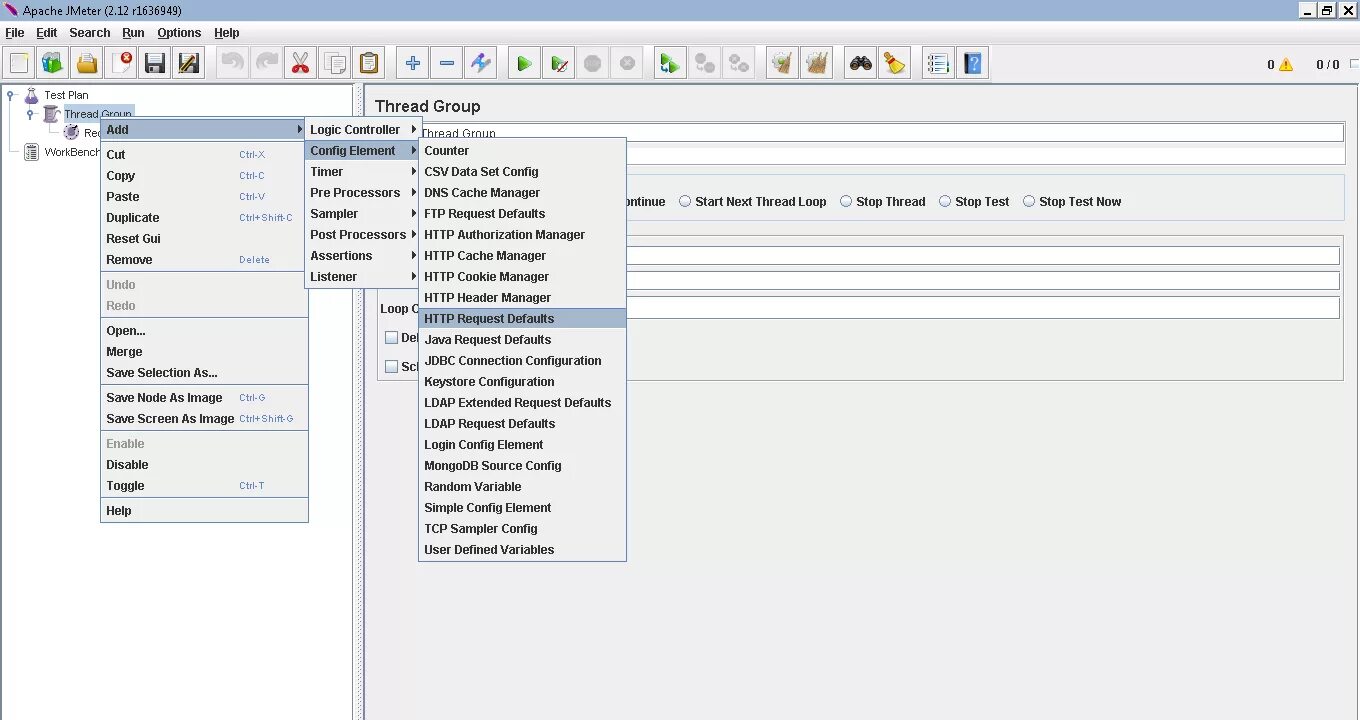1360x720 pixels.
Task: Choose HTTP Cookie Manager menu item
Action: [x=522, y=276]
